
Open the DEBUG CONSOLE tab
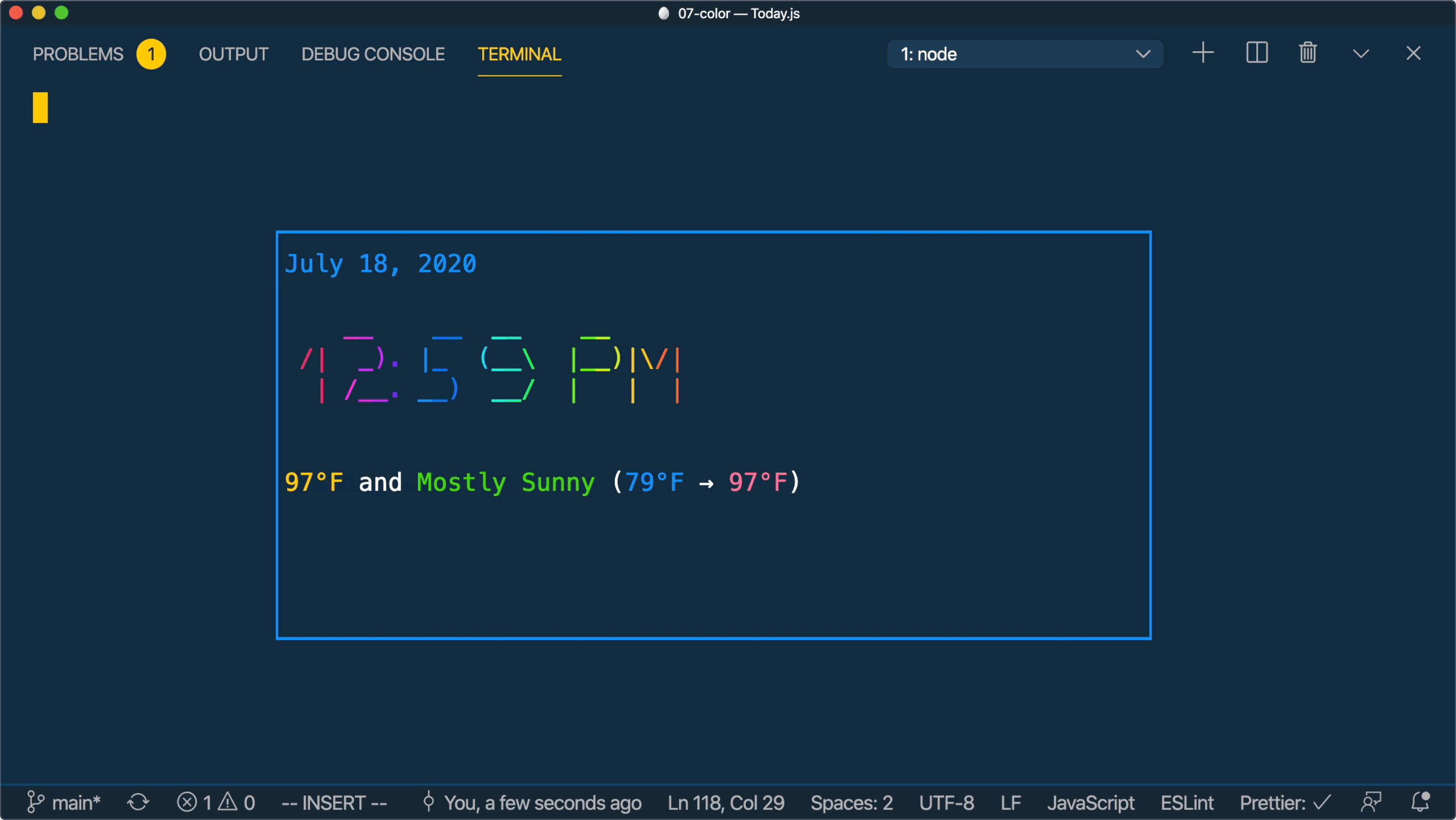click(373, 54)
